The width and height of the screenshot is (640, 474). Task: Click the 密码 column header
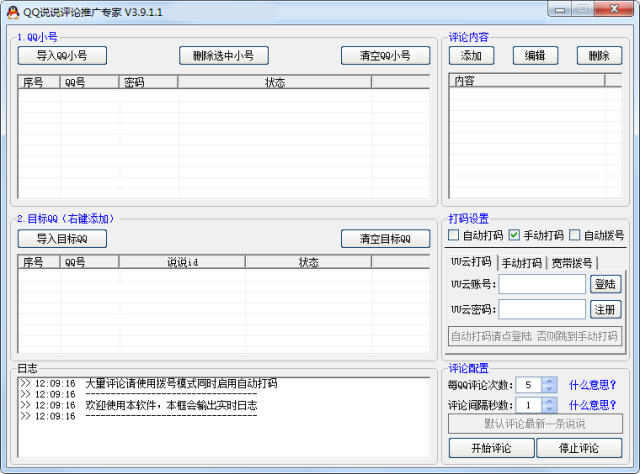pyautogui.click(x=148, y=82)
